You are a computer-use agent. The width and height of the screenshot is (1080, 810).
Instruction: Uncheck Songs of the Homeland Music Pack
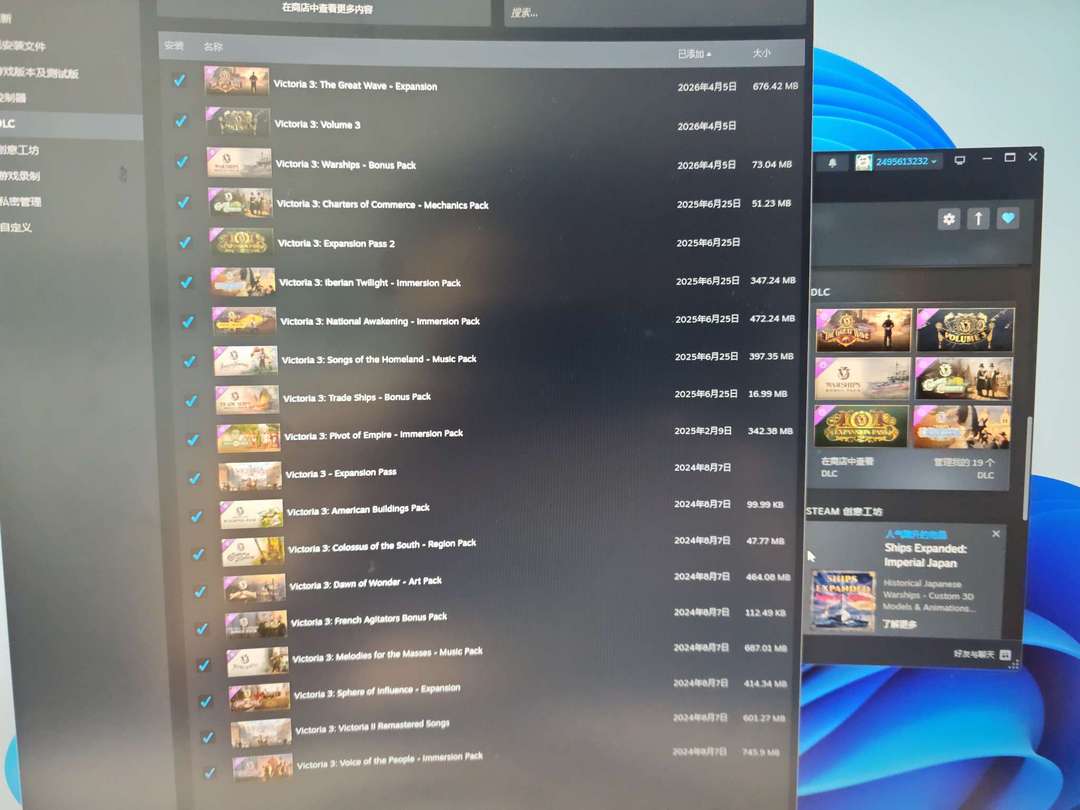[x=189, y=361]
